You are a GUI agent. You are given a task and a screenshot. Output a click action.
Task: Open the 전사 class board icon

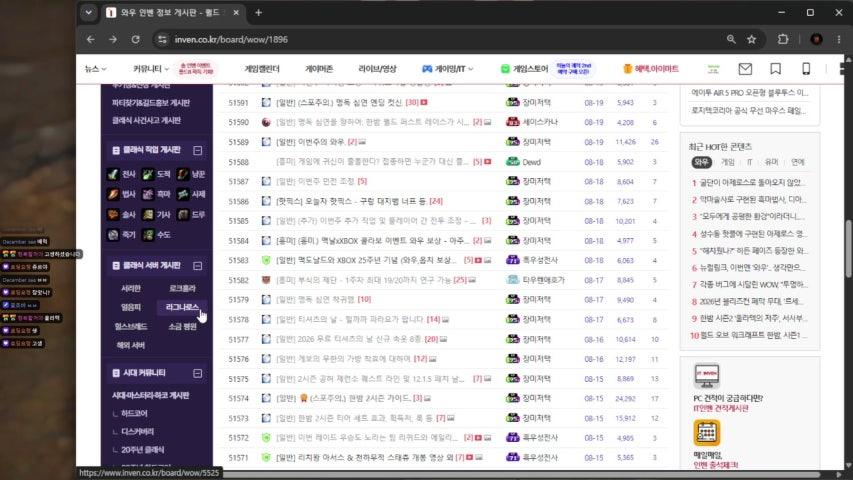click(x=113, y=174)
